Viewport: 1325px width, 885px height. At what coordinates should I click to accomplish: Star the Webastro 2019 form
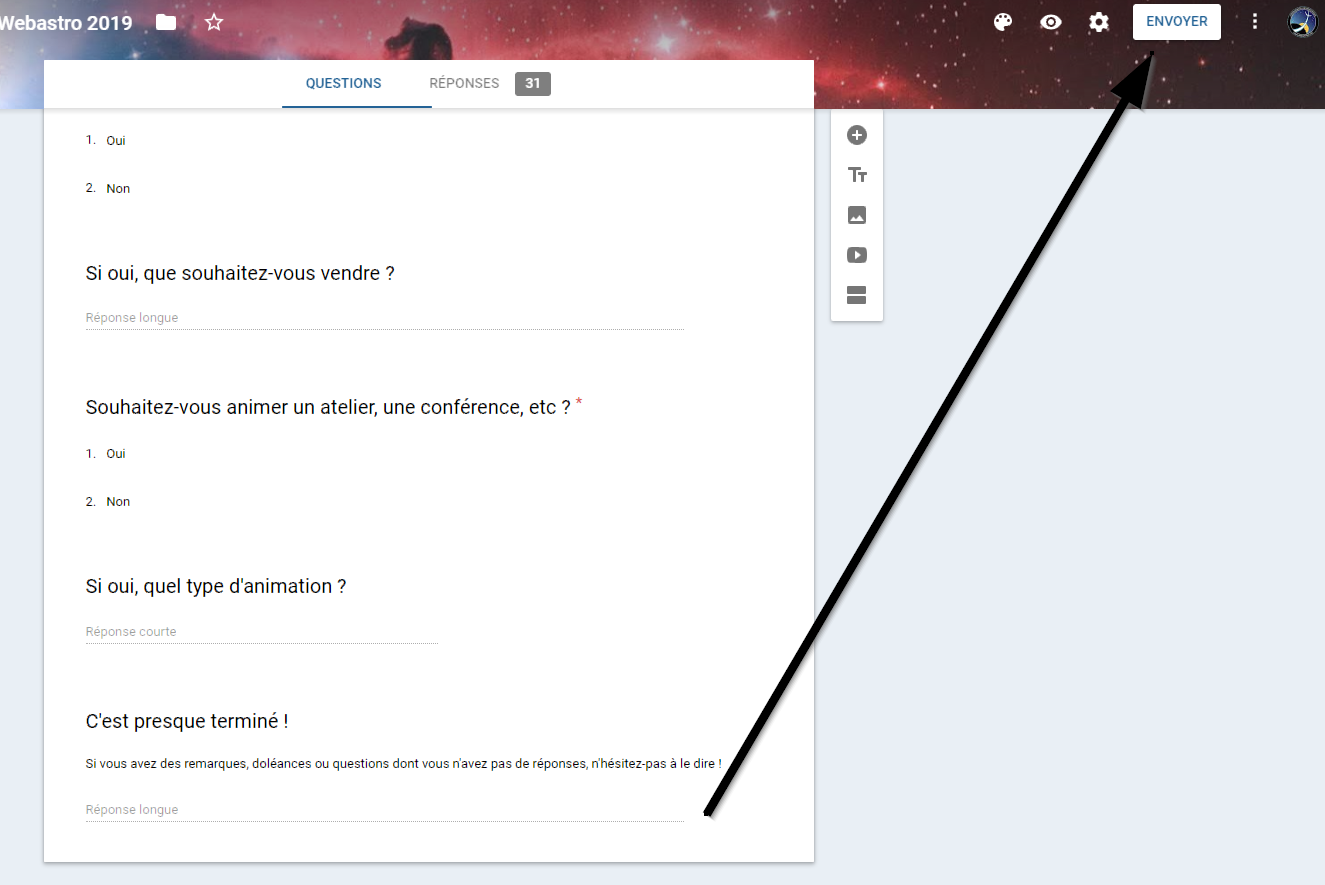click(214, 22)
